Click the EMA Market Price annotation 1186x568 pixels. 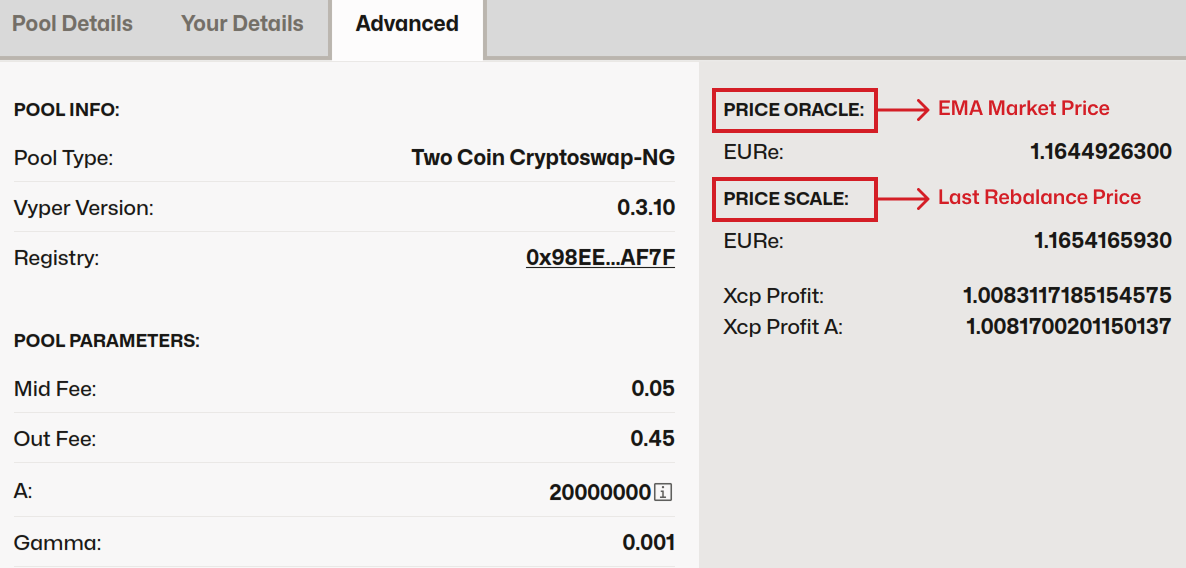tap(1023, 109)
